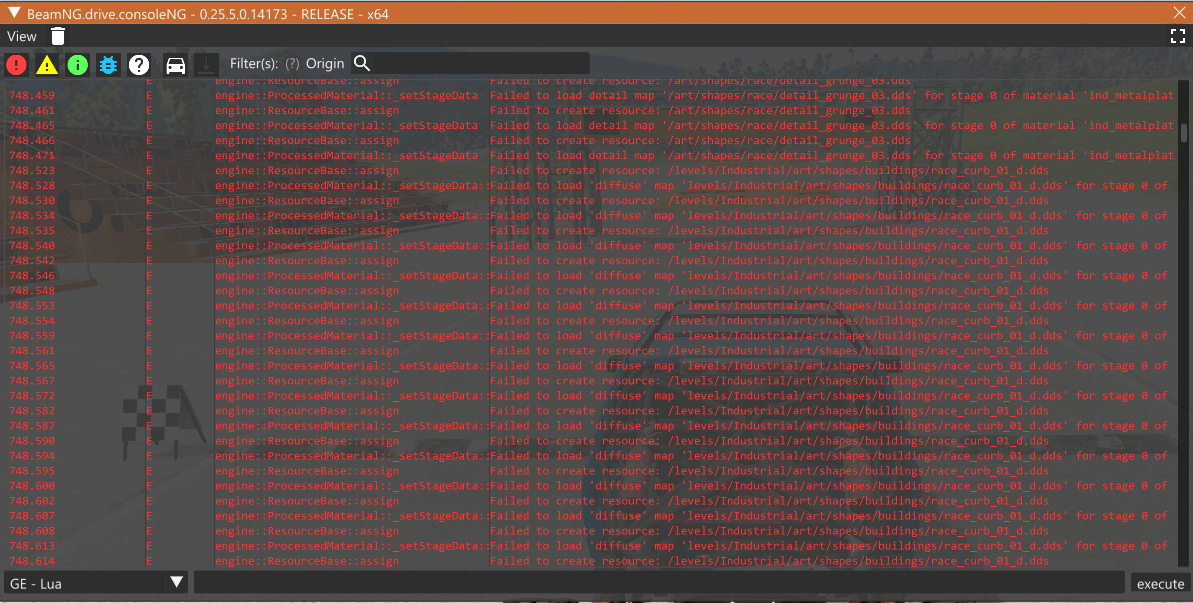Select the 748.572 timestamp
This screenshot has width=1193, height=603.
pos(32,395)
